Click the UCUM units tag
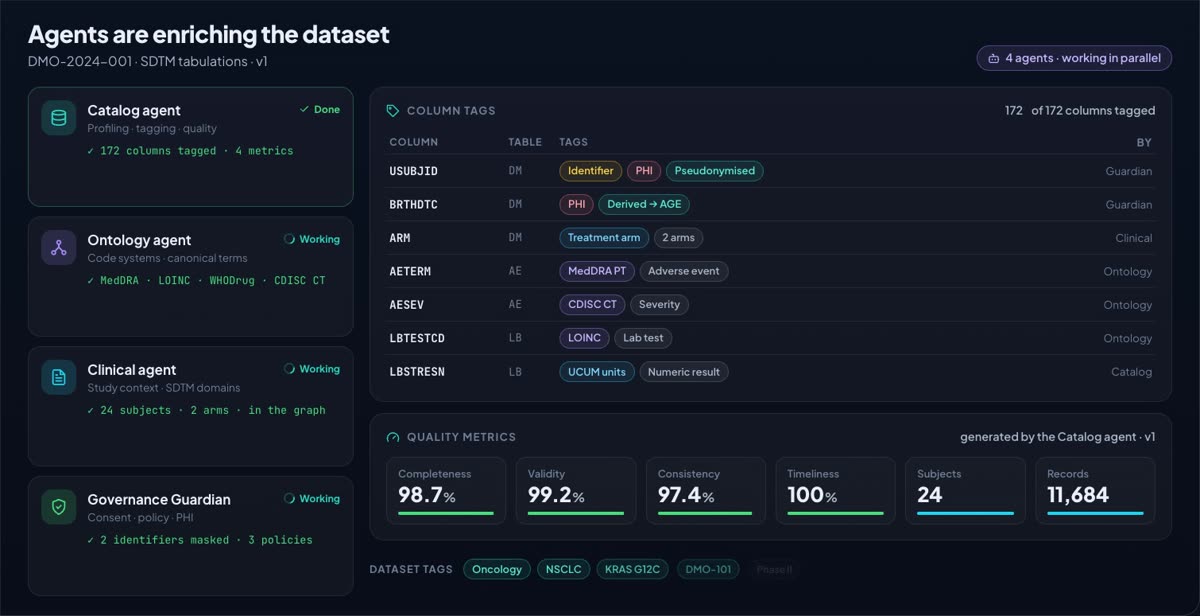Viewport: 1200px width, 616px height. [597, 372]
